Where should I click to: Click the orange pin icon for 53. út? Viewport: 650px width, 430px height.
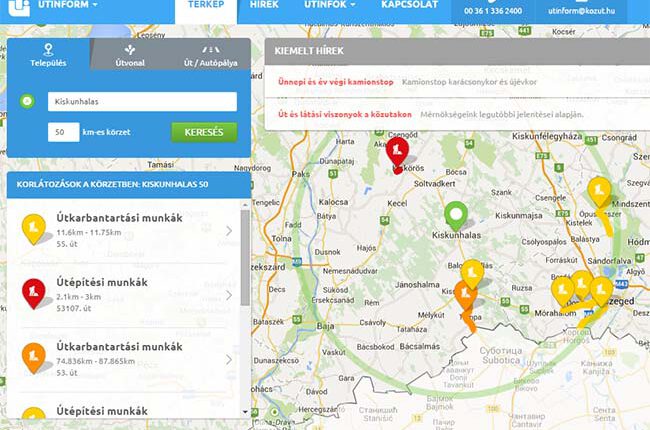coord(34,358)
